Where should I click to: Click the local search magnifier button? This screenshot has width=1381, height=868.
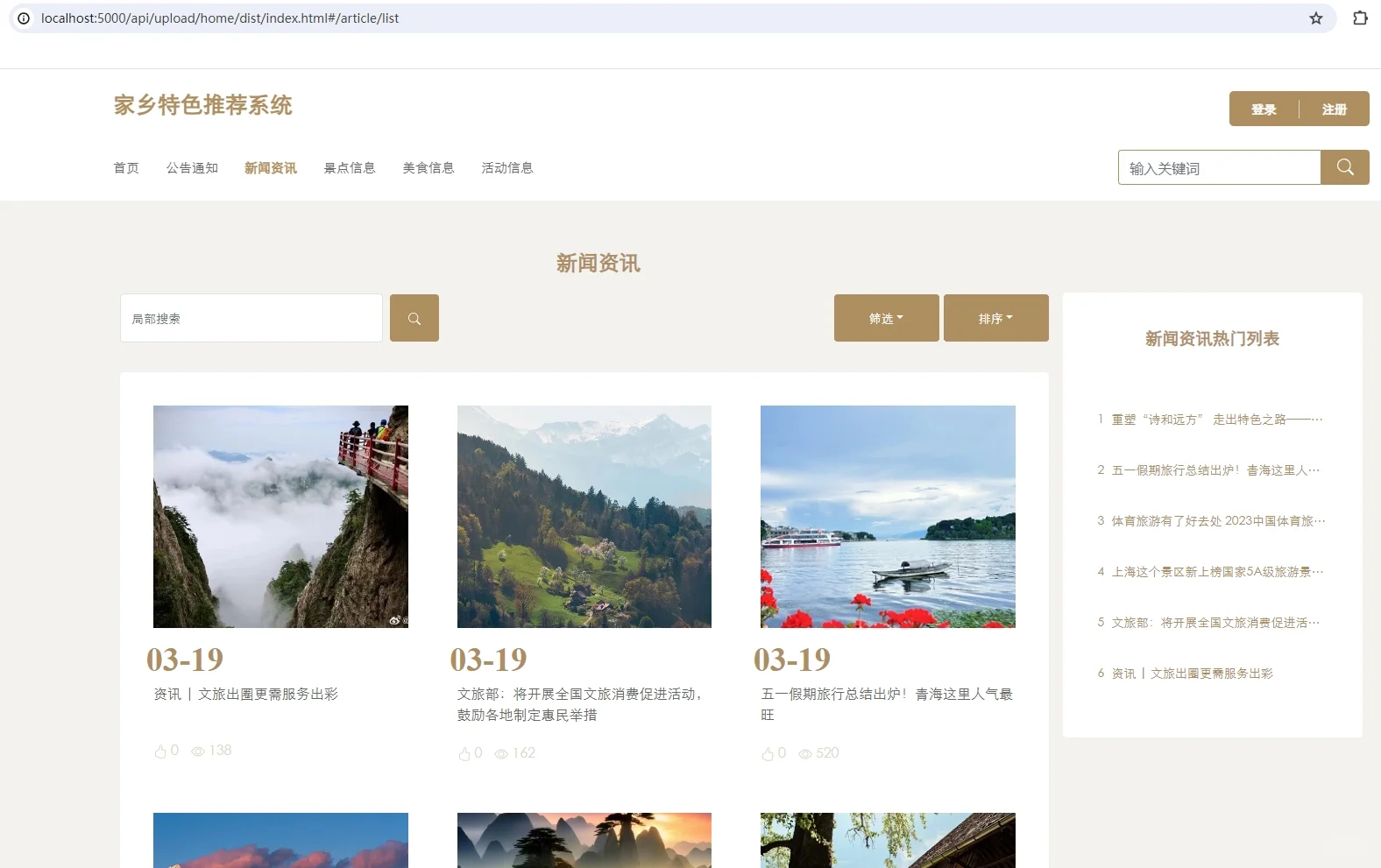[414, 318]
